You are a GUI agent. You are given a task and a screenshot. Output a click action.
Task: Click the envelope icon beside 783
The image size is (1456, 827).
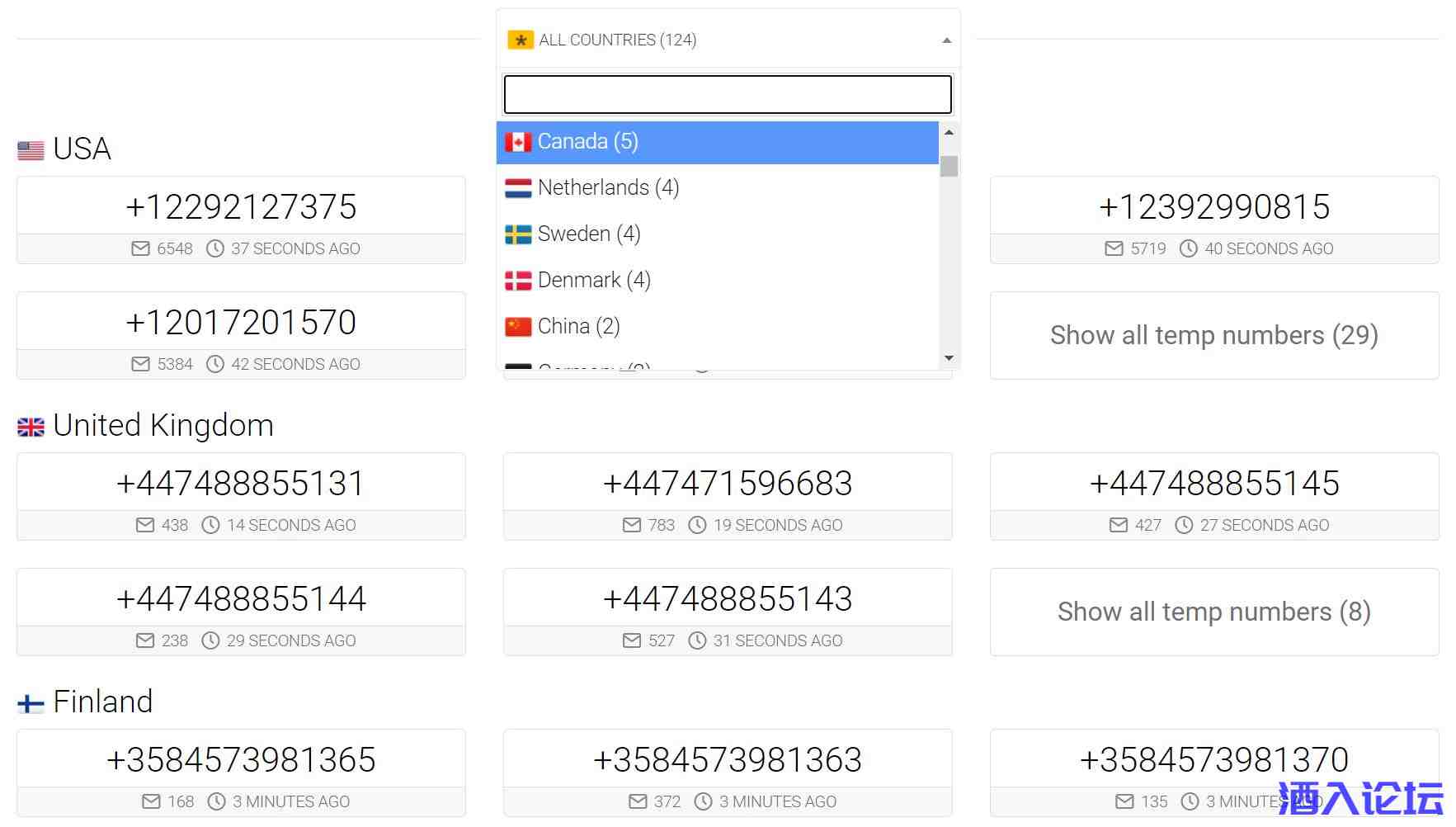[632, 525]
